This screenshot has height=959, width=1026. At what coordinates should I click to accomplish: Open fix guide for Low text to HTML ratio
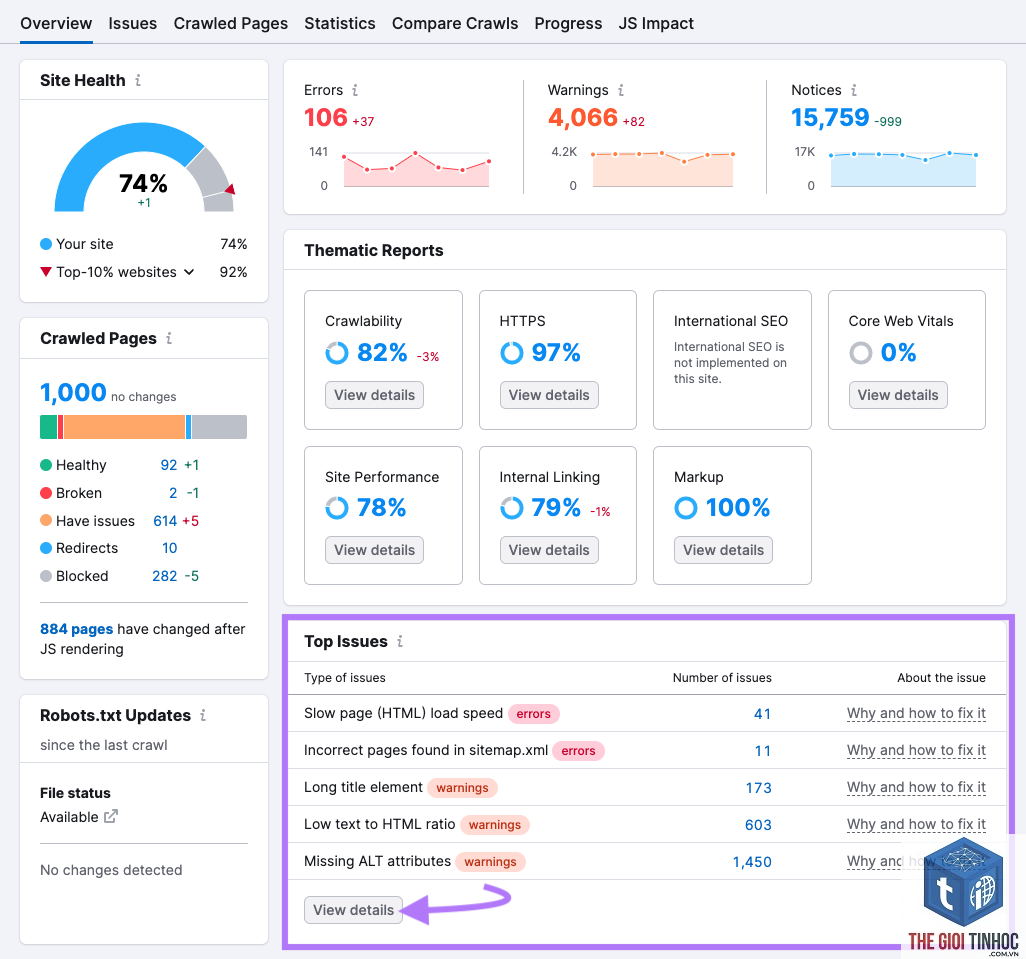[x=916, y=824]
